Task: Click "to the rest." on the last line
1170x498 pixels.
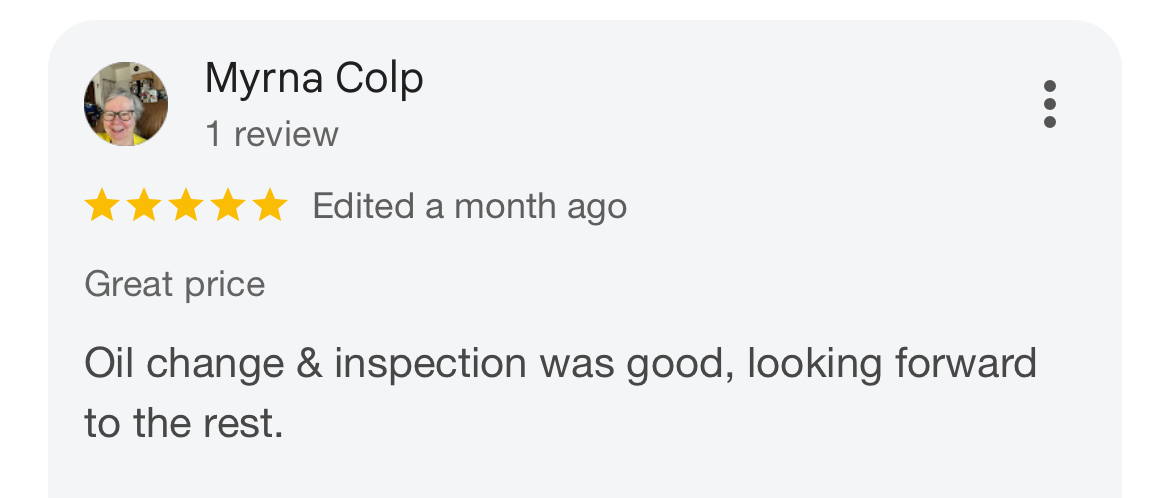Action: click(x=184, y=424)
